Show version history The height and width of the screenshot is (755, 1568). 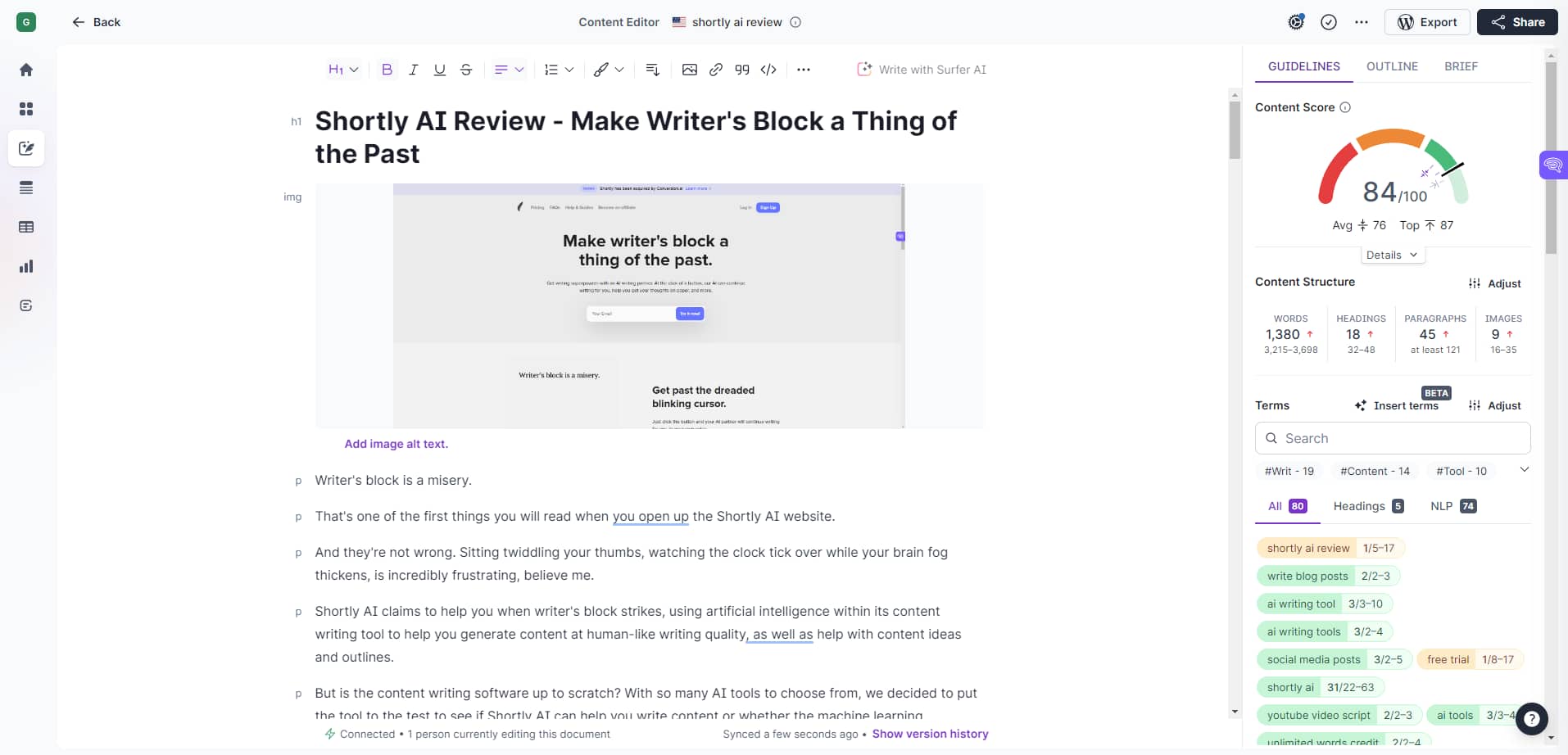click(930, 734)
